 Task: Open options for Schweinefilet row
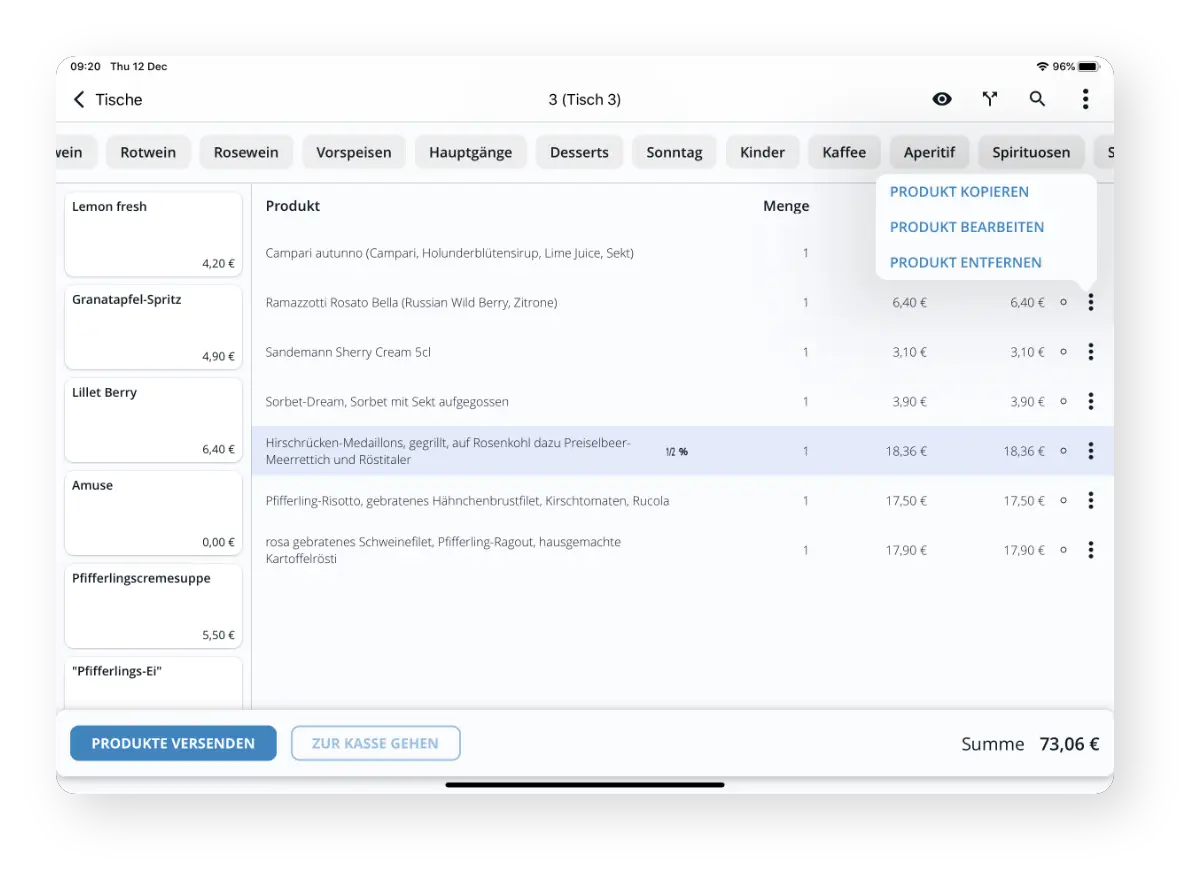[1090, 550]
